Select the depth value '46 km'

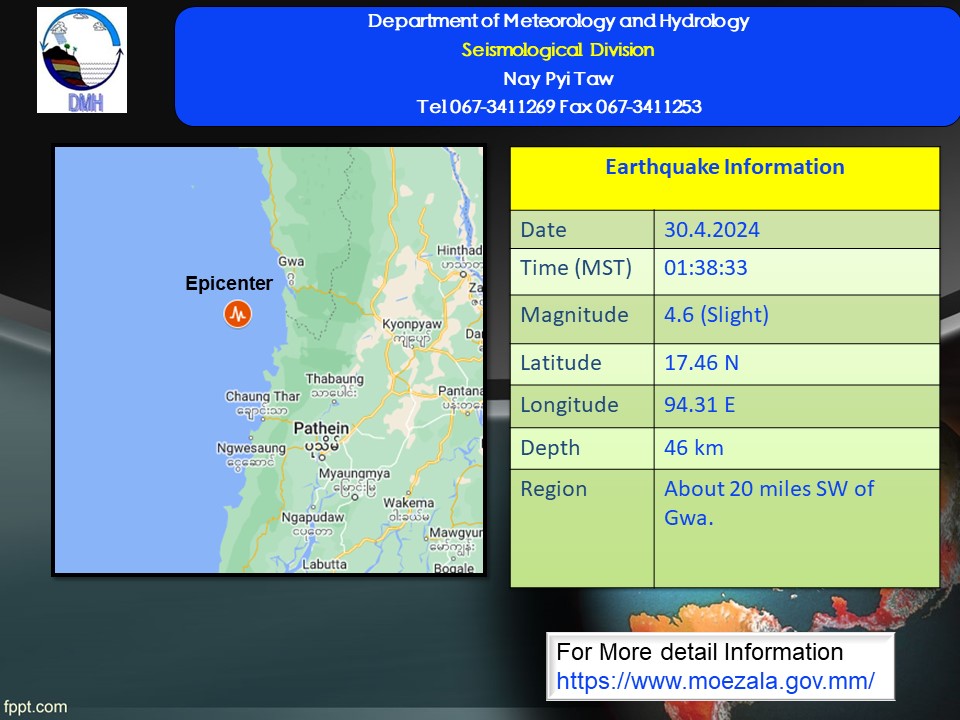[694, 448]
